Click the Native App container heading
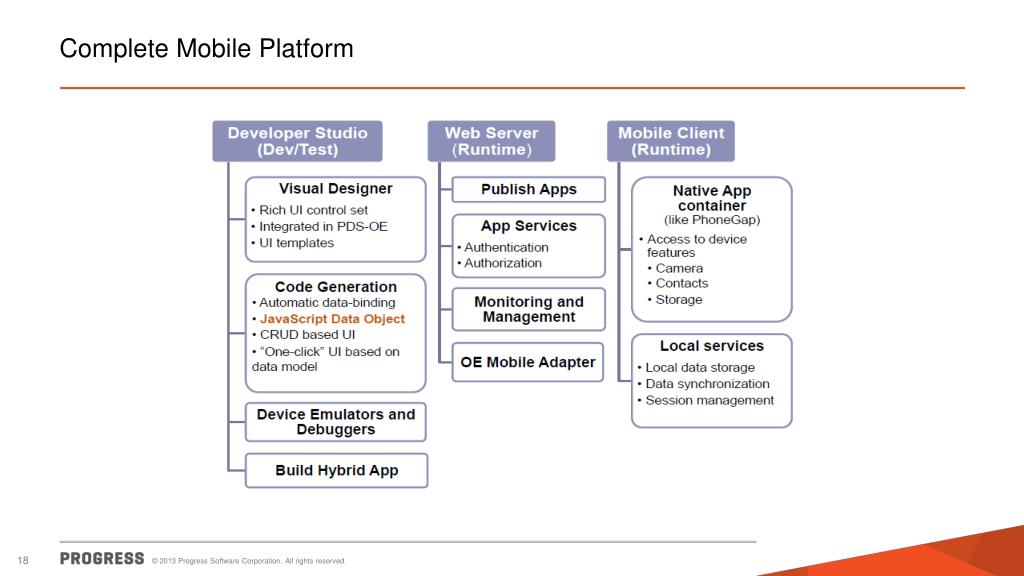The width and height of the screenshot is (1024, 576). [712, 198]
